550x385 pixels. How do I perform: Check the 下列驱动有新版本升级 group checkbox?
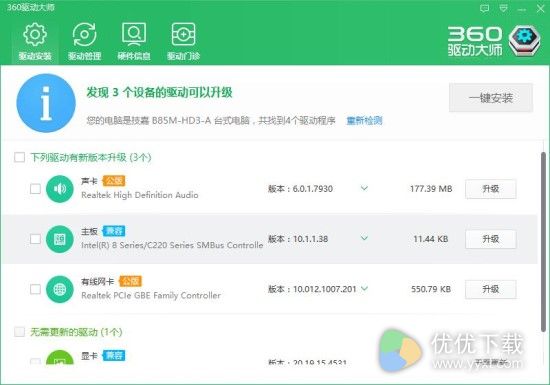click(x=19, y=157)
